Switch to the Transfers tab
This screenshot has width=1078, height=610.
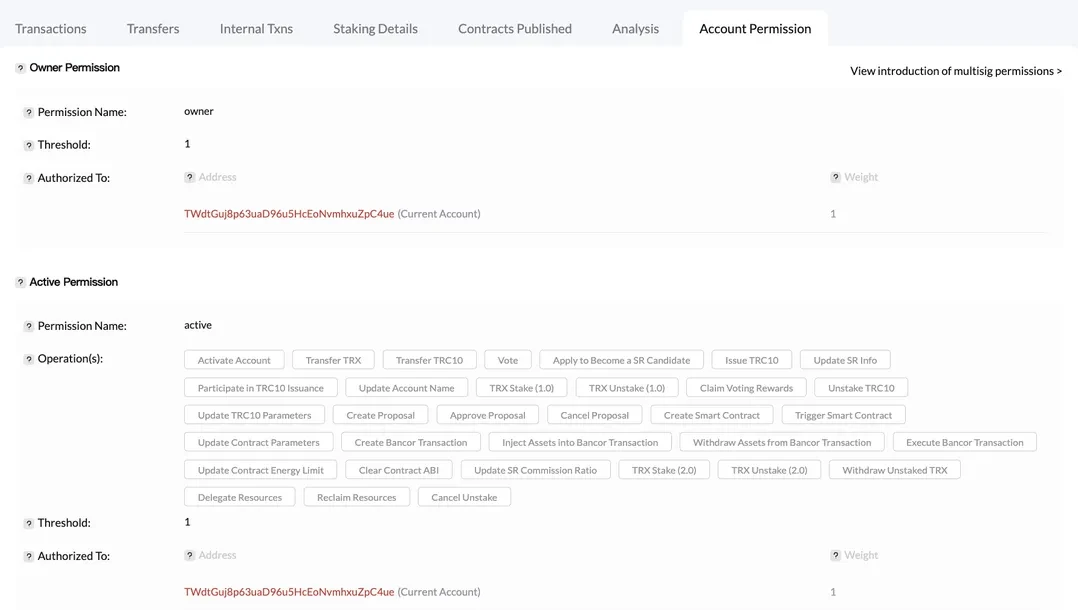click(x=153, y=28)
